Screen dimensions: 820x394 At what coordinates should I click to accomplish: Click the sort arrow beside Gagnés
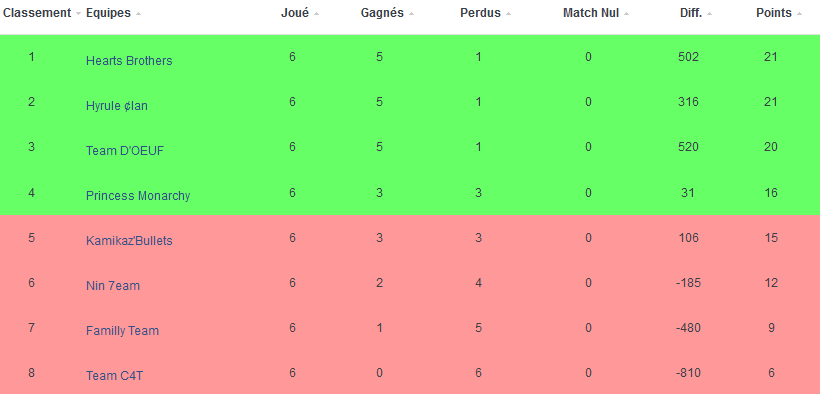click(x=411, y=14)
